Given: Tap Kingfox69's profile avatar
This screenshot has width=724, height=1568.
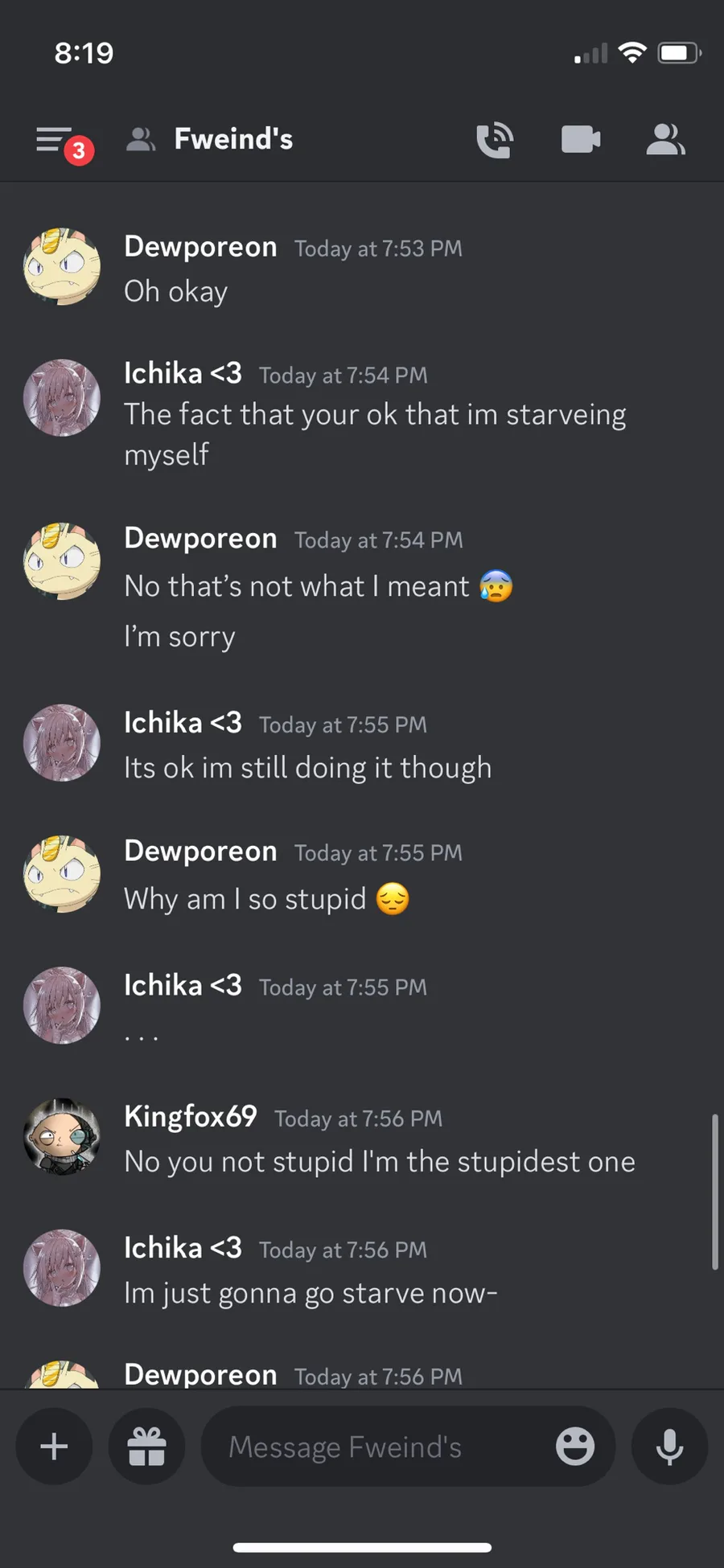Looking at the screenshot, I should [62, 1137].
